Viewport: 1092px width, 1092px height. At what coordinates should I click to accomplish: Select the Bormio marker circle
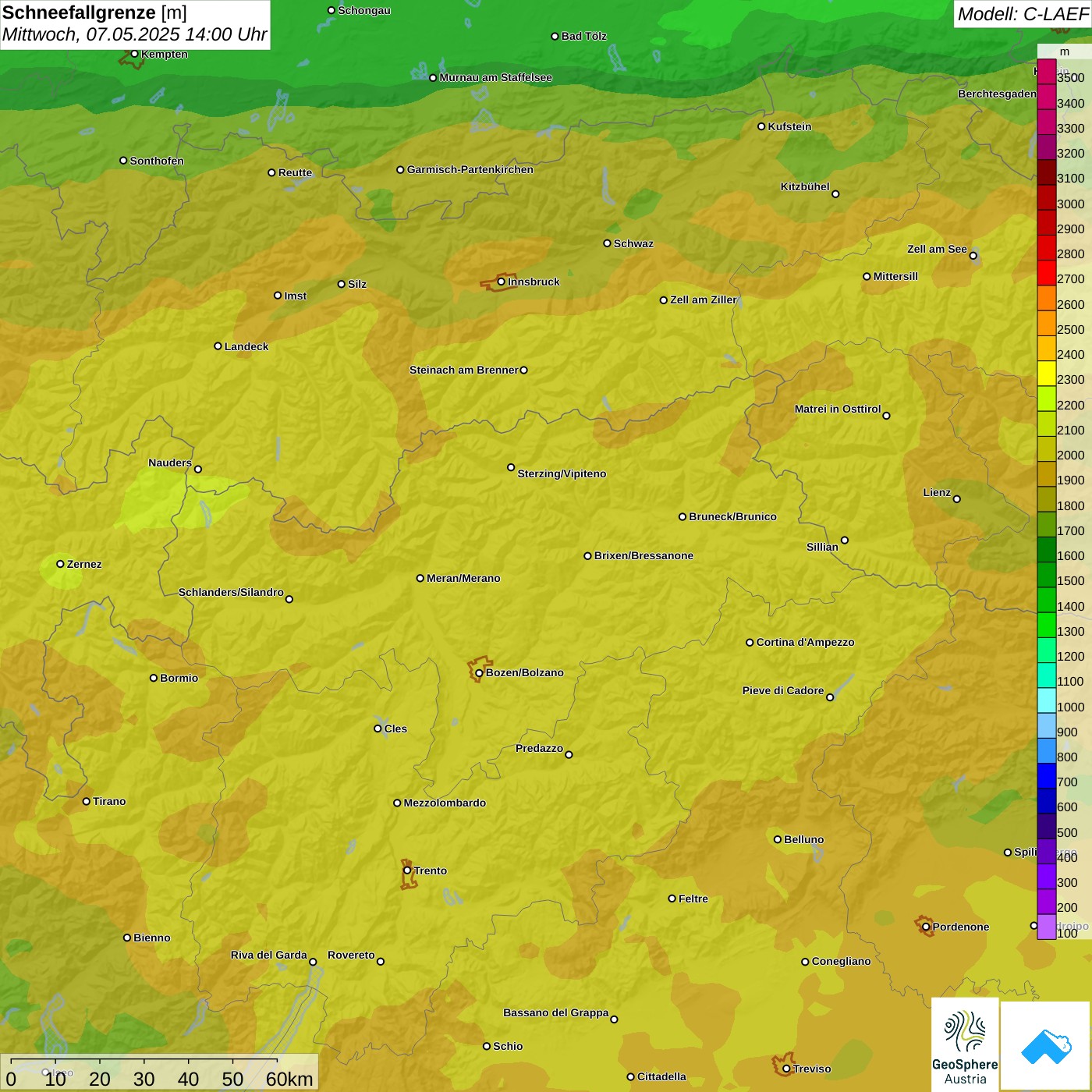pyautogui.click(x=154, y=678)
